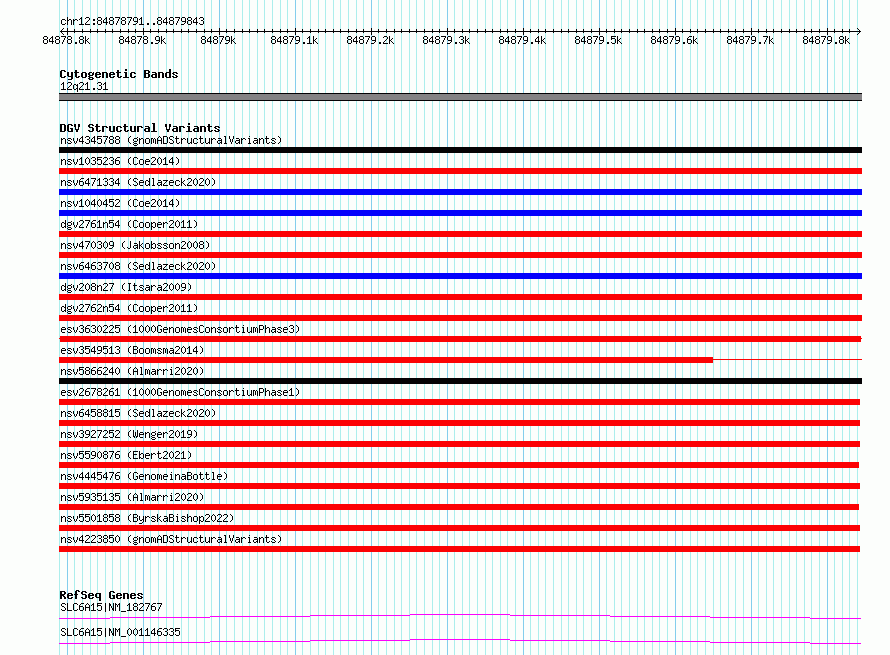Screen dimensions: 890x655
Task: Click the 84878.9k ruler tick label
Action: (x=142, y=40)
